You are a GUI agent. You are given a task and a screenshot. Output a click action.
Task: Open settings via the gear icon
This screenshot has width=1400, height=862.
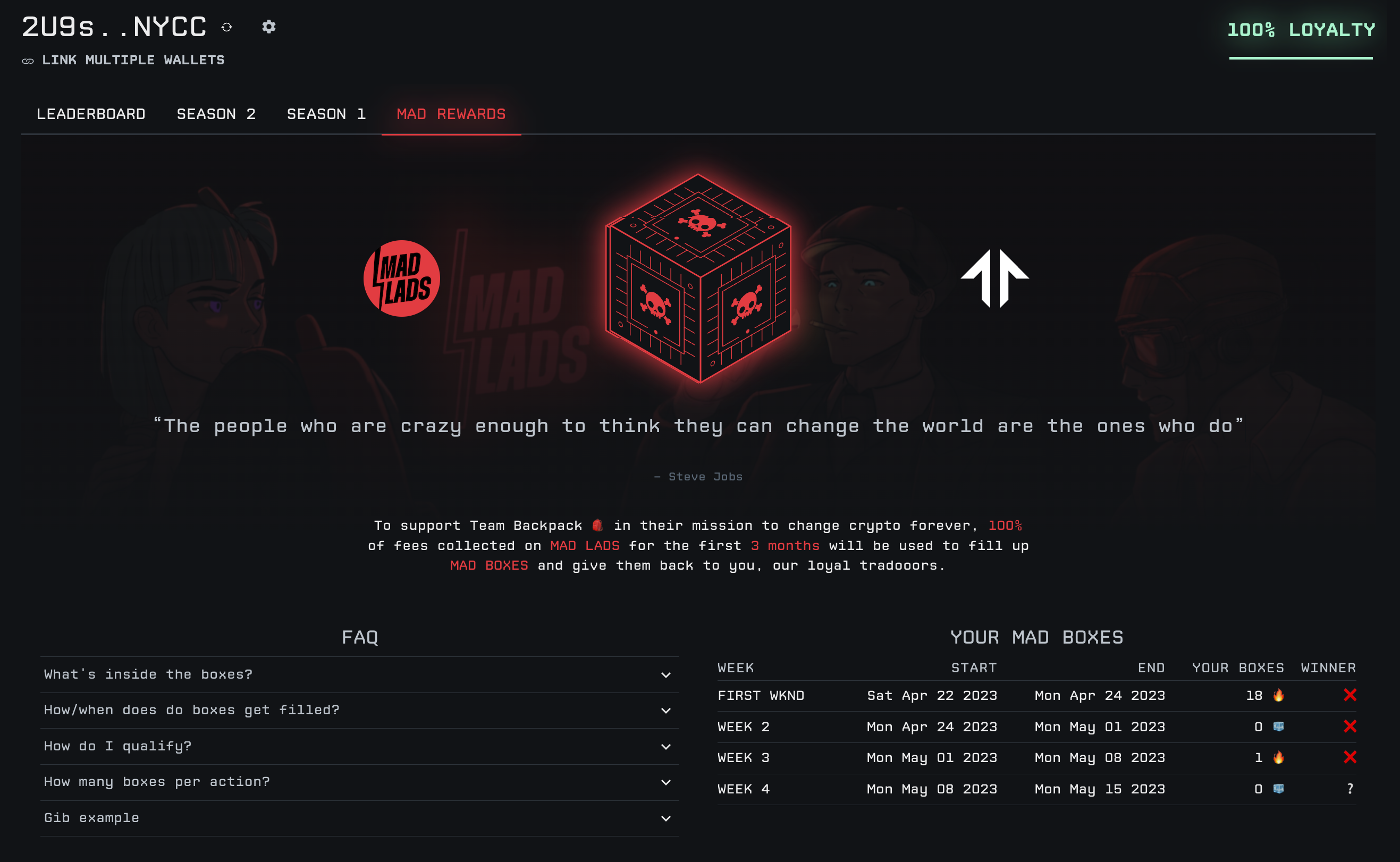[x=268, y=27]
